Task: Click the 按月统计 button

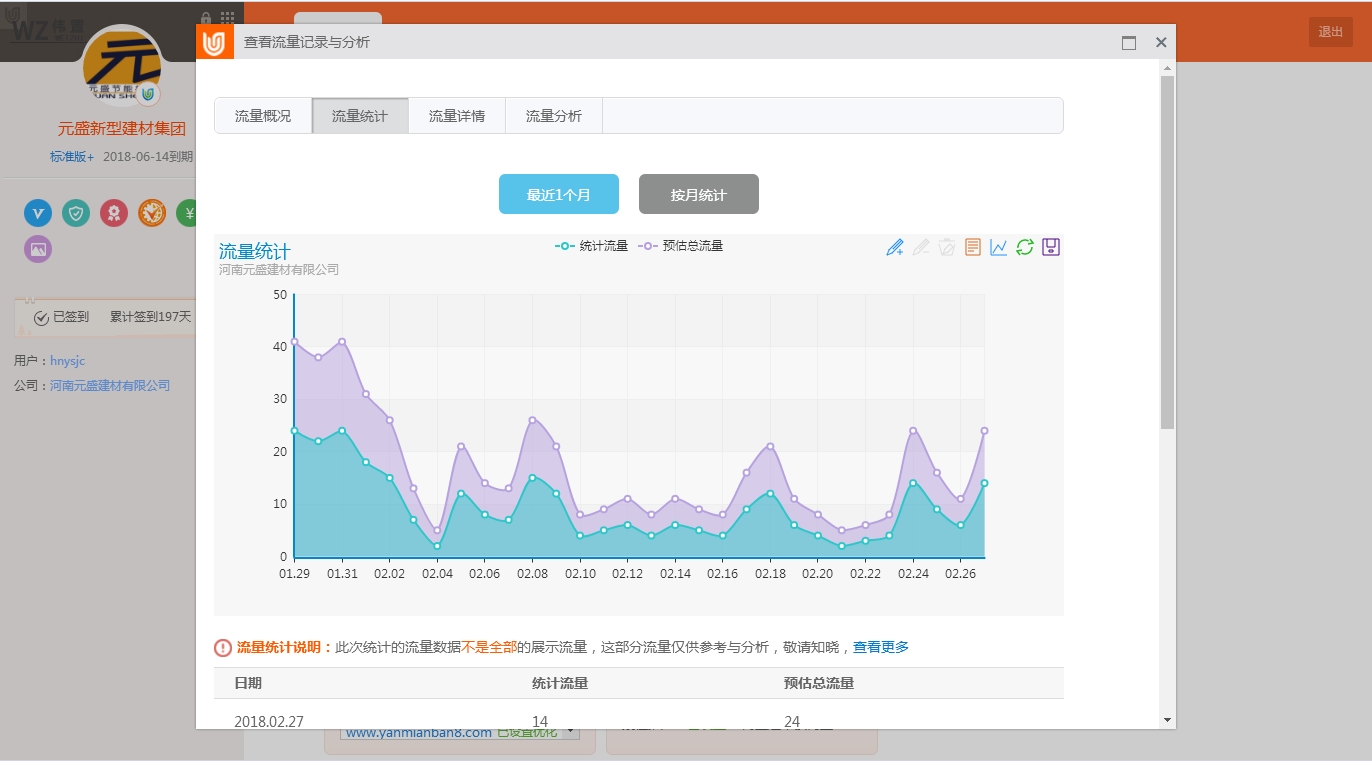Action: (699, 194)
